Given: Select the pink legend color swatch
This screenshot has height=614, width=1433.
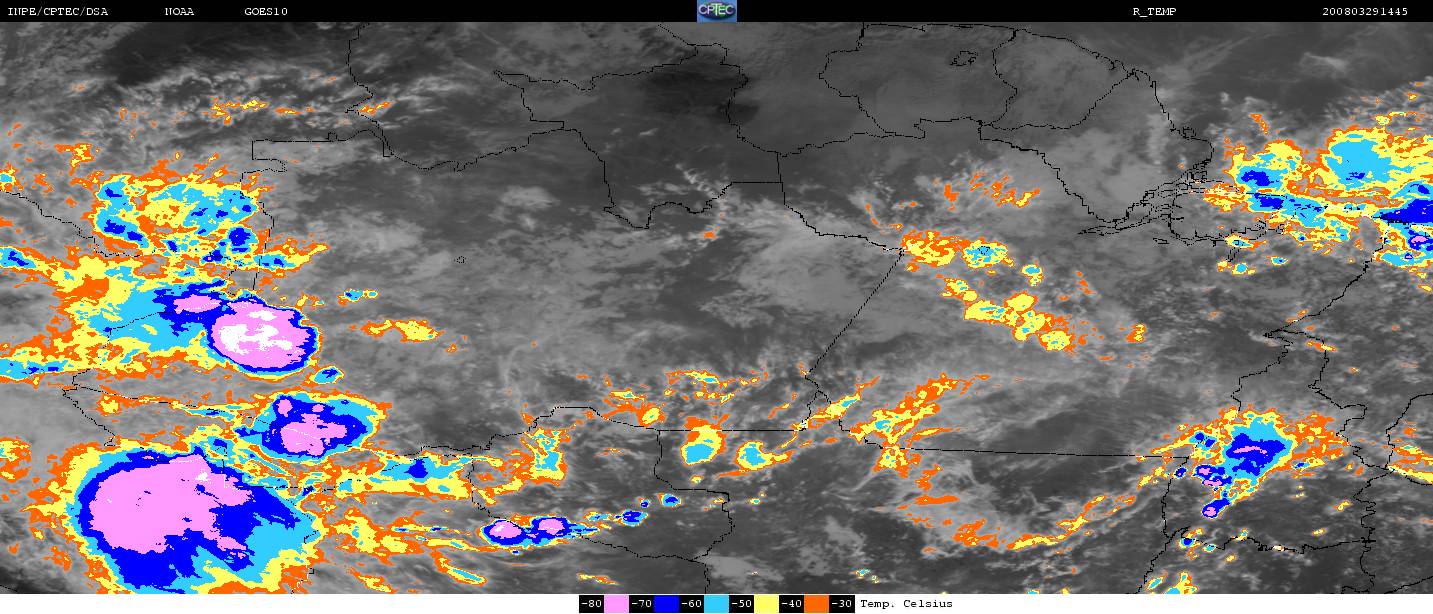Looking at the screenshot, I should point(616,604).
